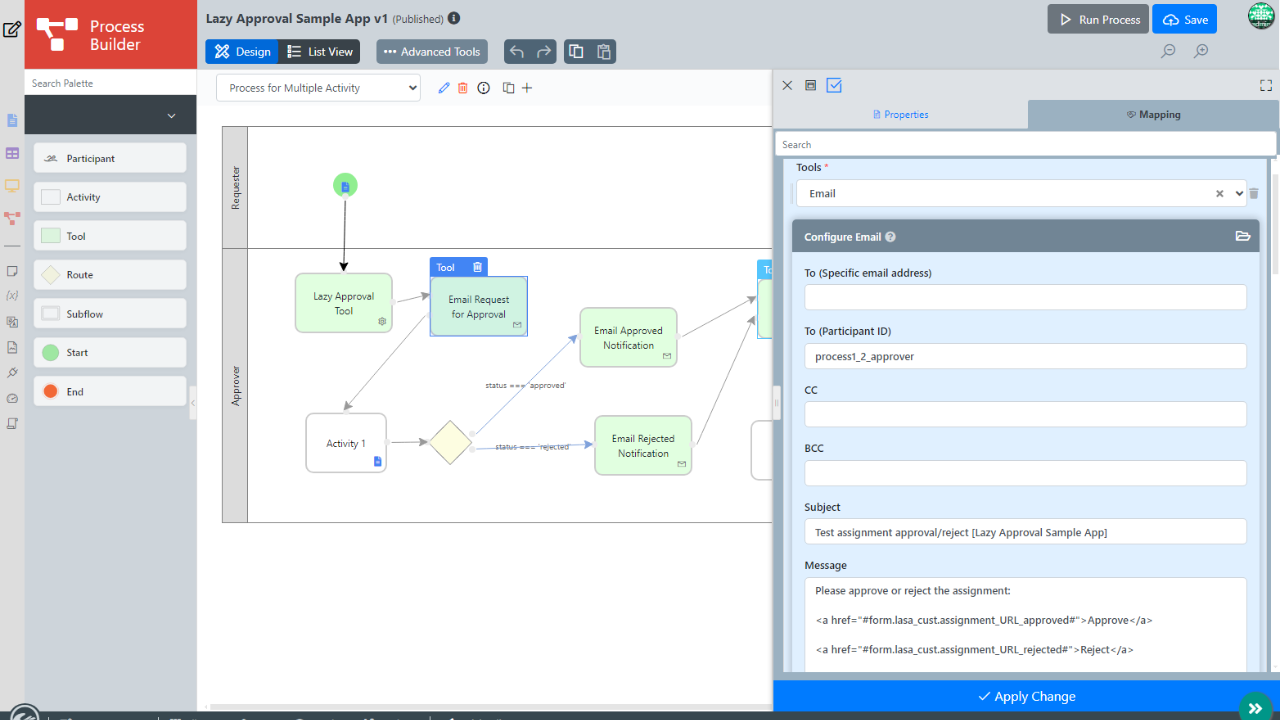1280x720 pixels.
Task: Switch to the Design view toggle
Action: click(242, 52)
